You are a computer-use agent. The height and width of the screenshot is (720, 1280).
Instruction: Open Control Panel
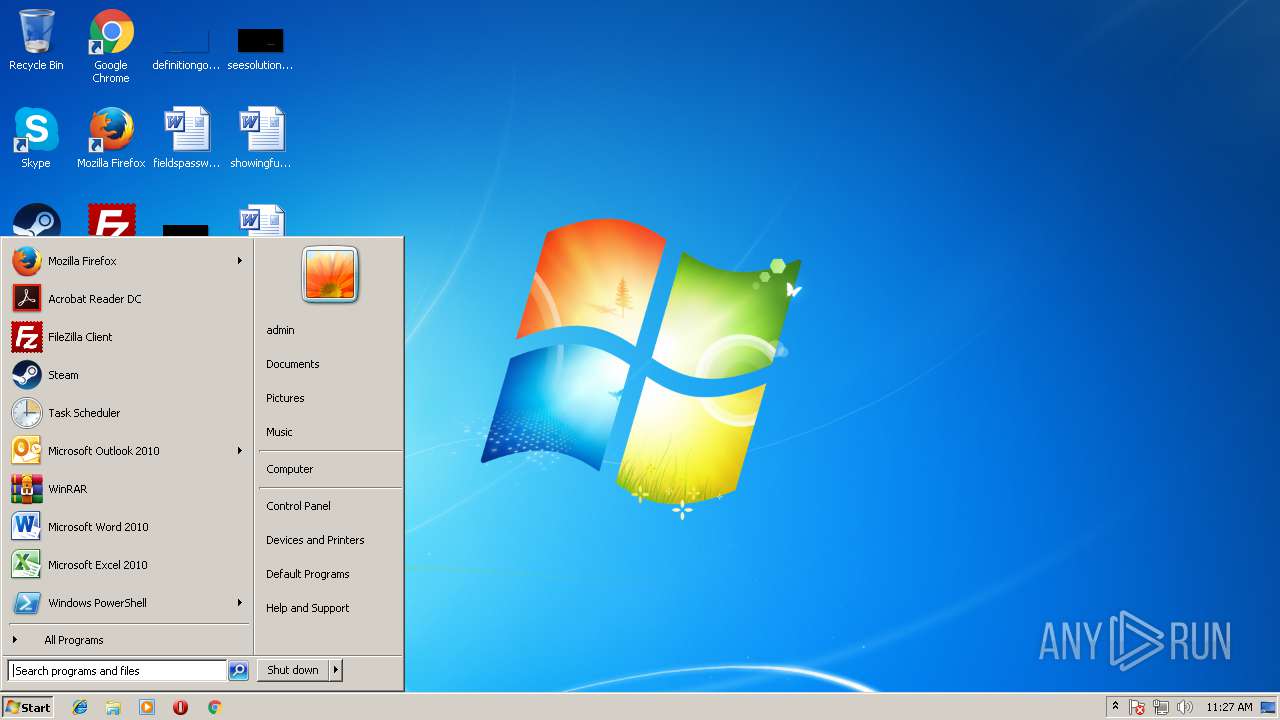click(x=330, y=506)
